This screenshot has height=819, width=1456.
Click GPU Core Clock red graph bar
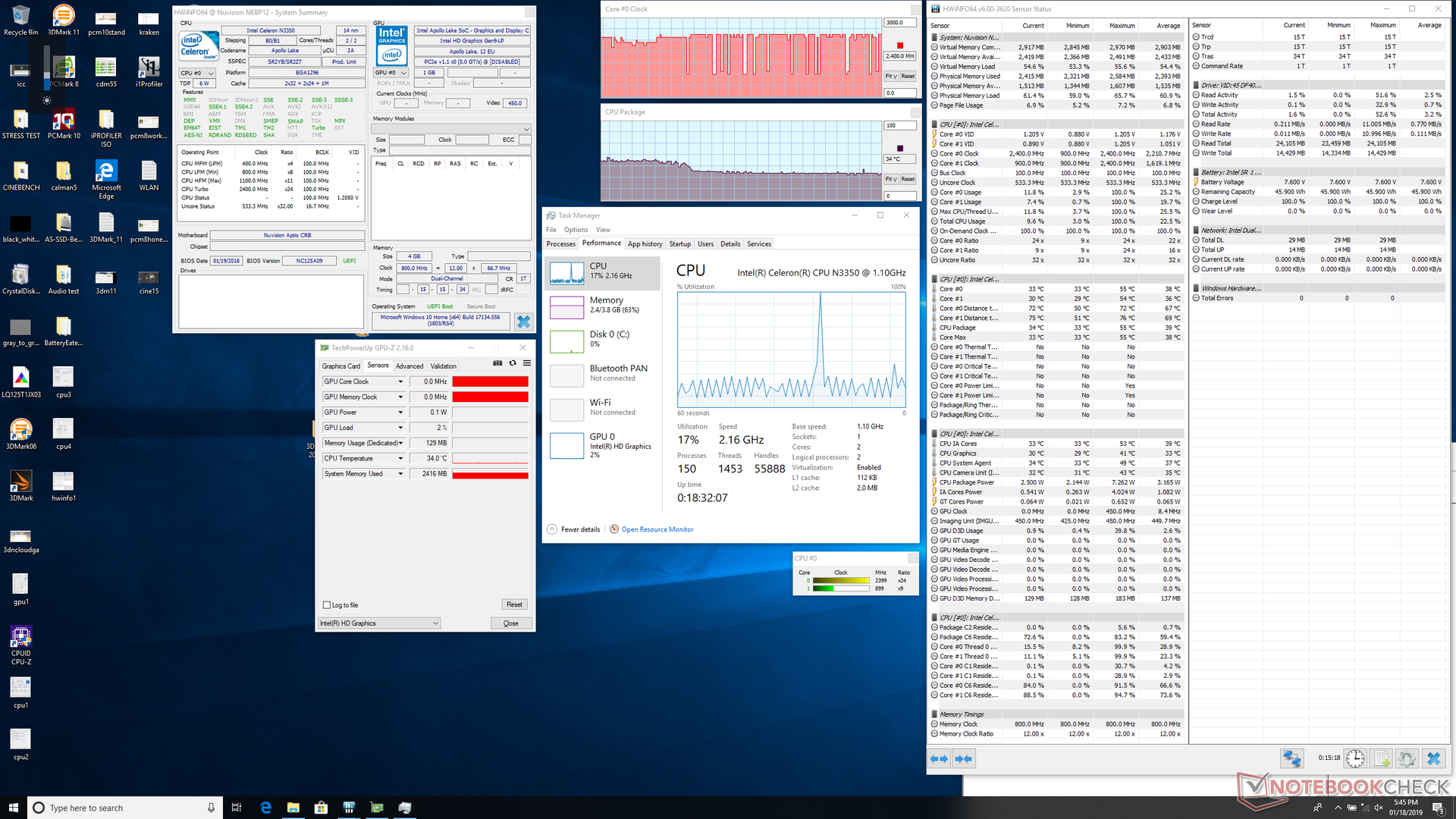coord(491,381)
